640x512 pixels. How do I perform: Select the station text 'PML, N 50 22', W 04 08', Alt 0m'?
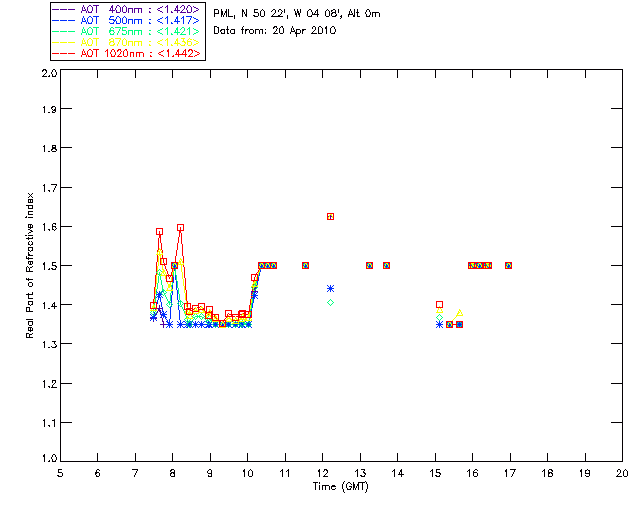point(297,14)
